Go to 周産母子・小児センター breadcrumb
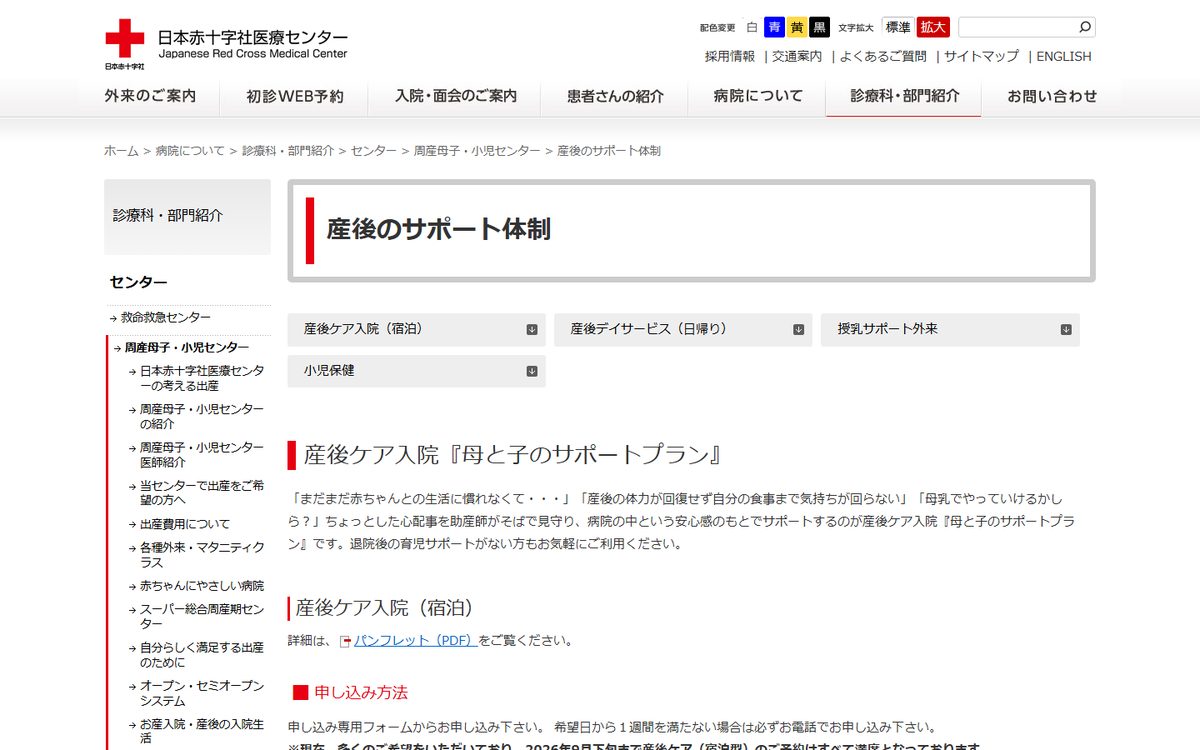The image size is (1200, 750). point(477,151)
